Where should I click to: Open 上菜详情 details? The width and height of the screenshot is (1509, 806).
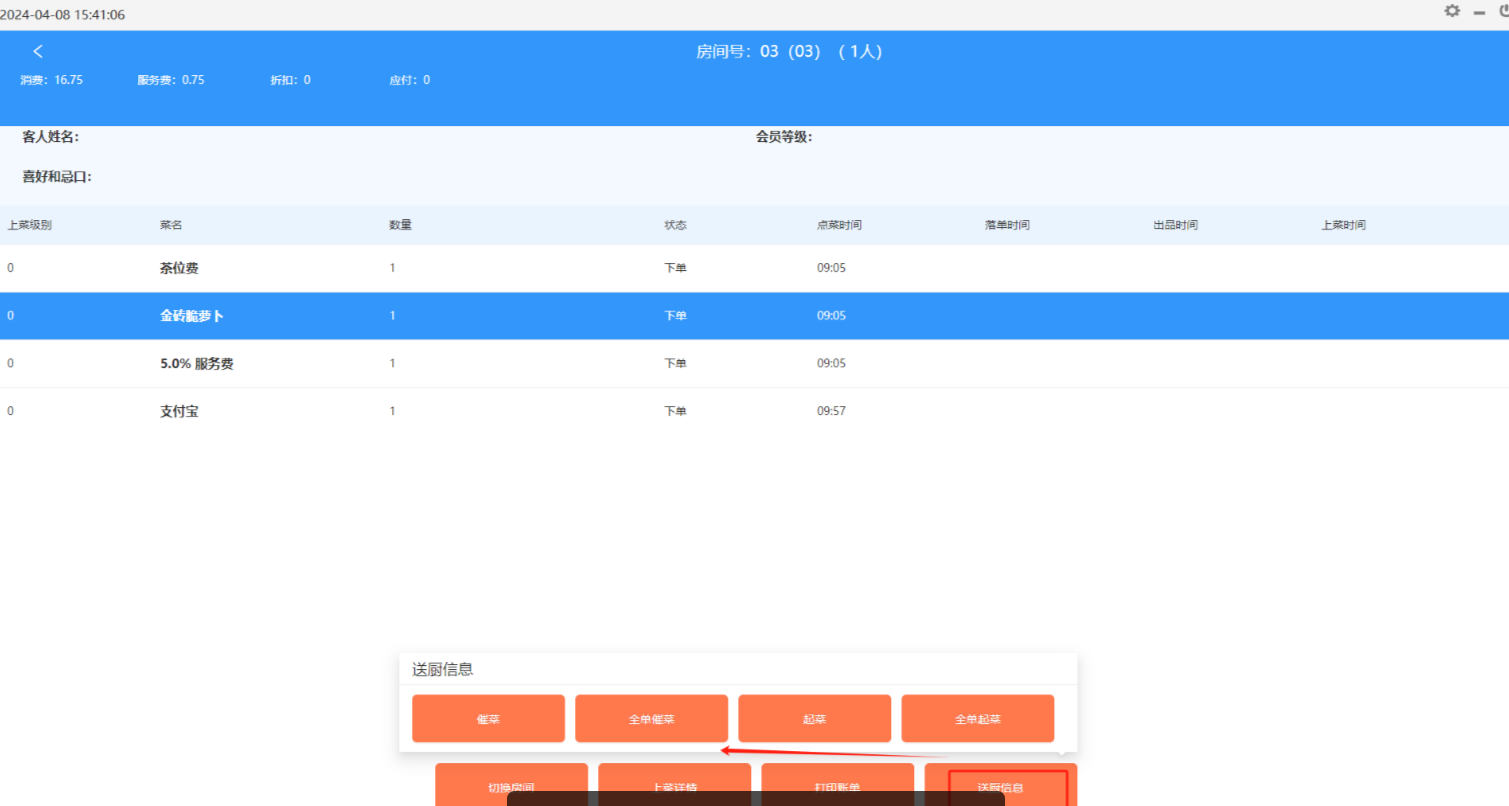click(674, 778)
